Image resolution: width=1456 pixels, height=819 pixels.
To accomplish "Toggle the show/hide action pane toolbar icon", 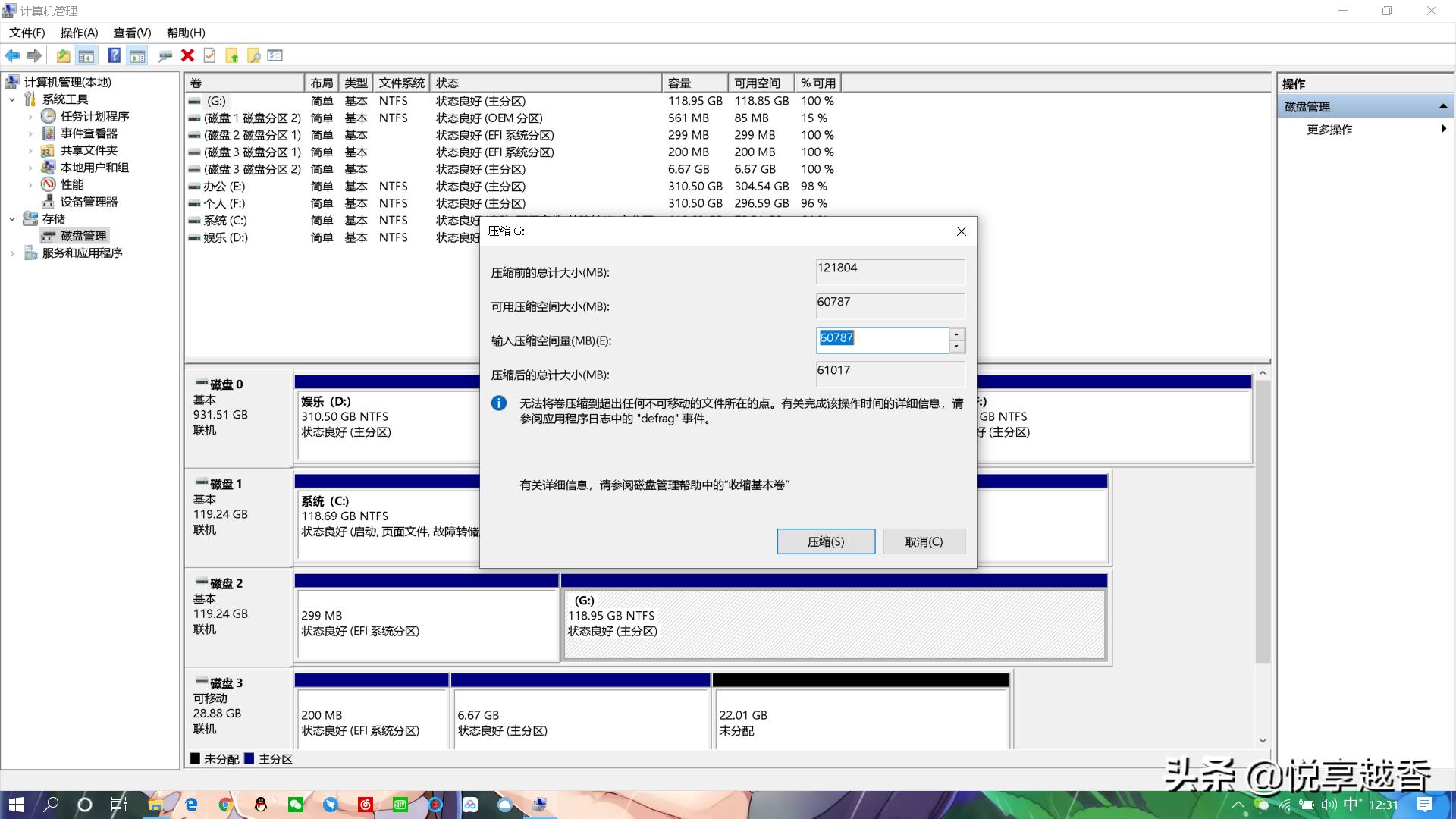I will 137,55.
